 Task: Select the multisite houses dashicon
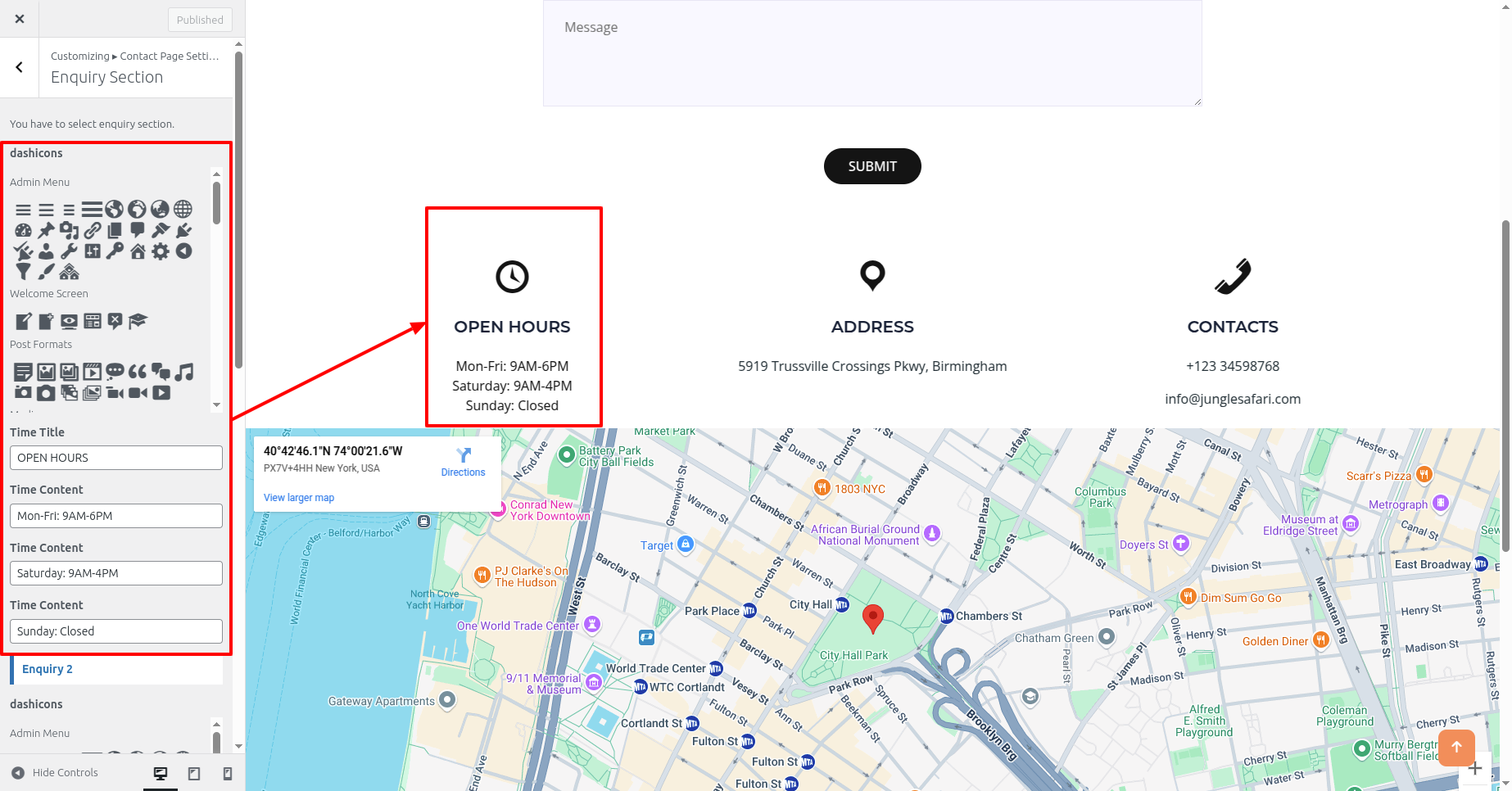(x=69, y=271)
